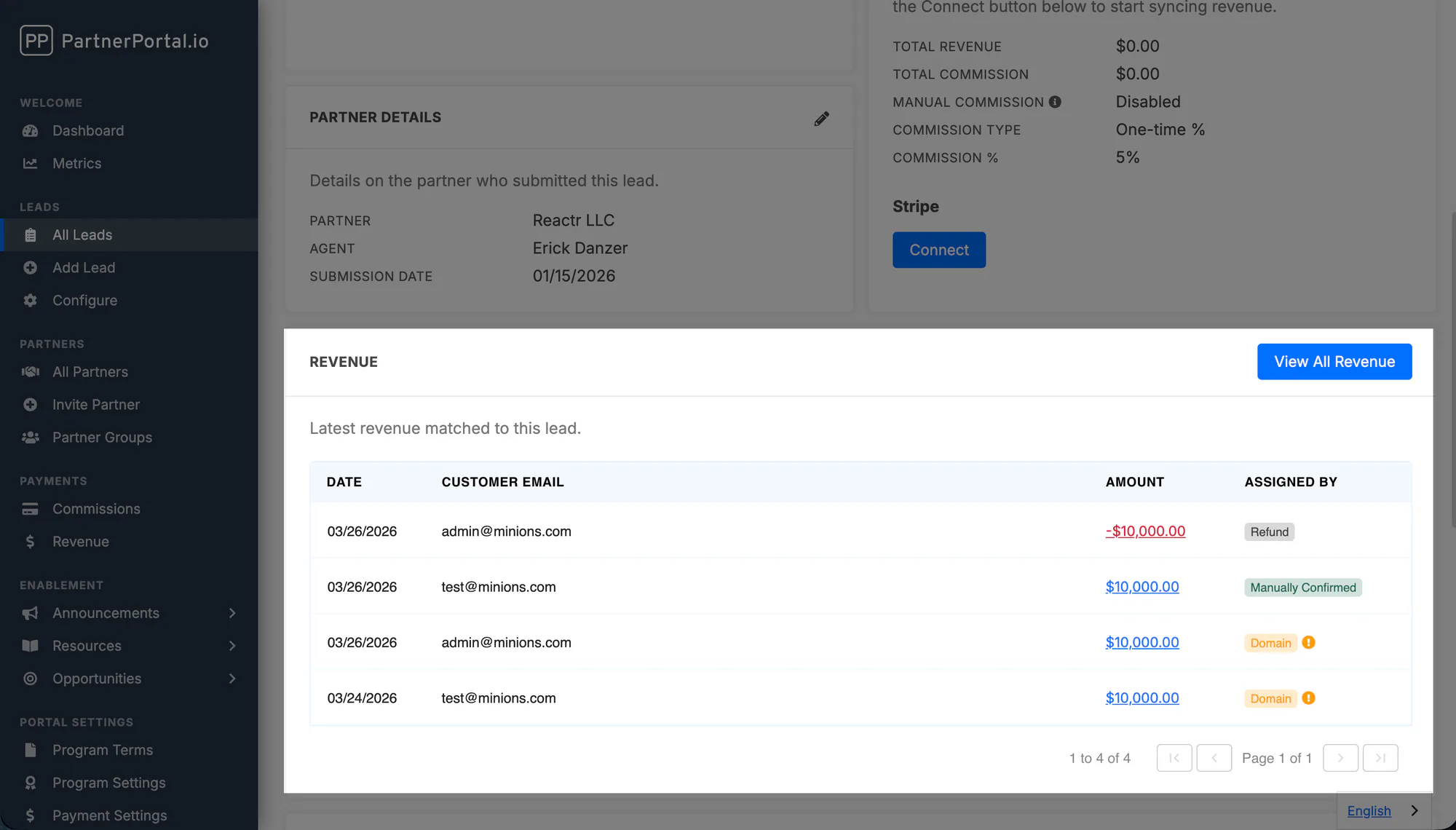
Task: Click the View All Revenue button
Action: coord(1334,362)
